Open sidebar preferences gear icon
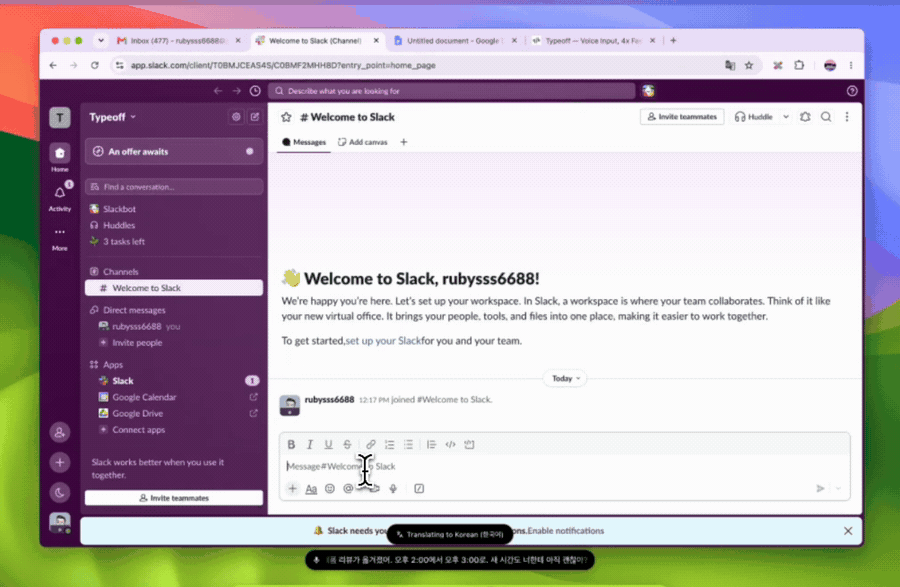The width and height of the screenshot is (900, 587). point(236,117)
